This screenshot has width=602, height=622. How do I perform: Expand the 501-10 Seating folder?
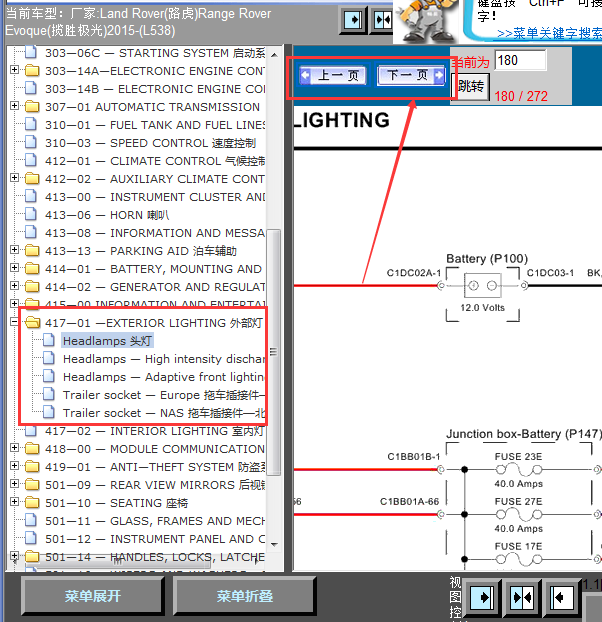(x=14, y=502)
